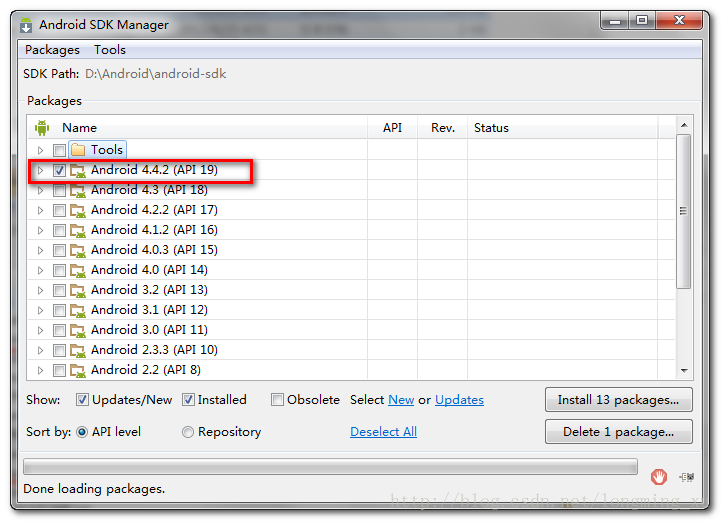Click the red stop-hand icon
Screen dimensions: 721x521
659,476
